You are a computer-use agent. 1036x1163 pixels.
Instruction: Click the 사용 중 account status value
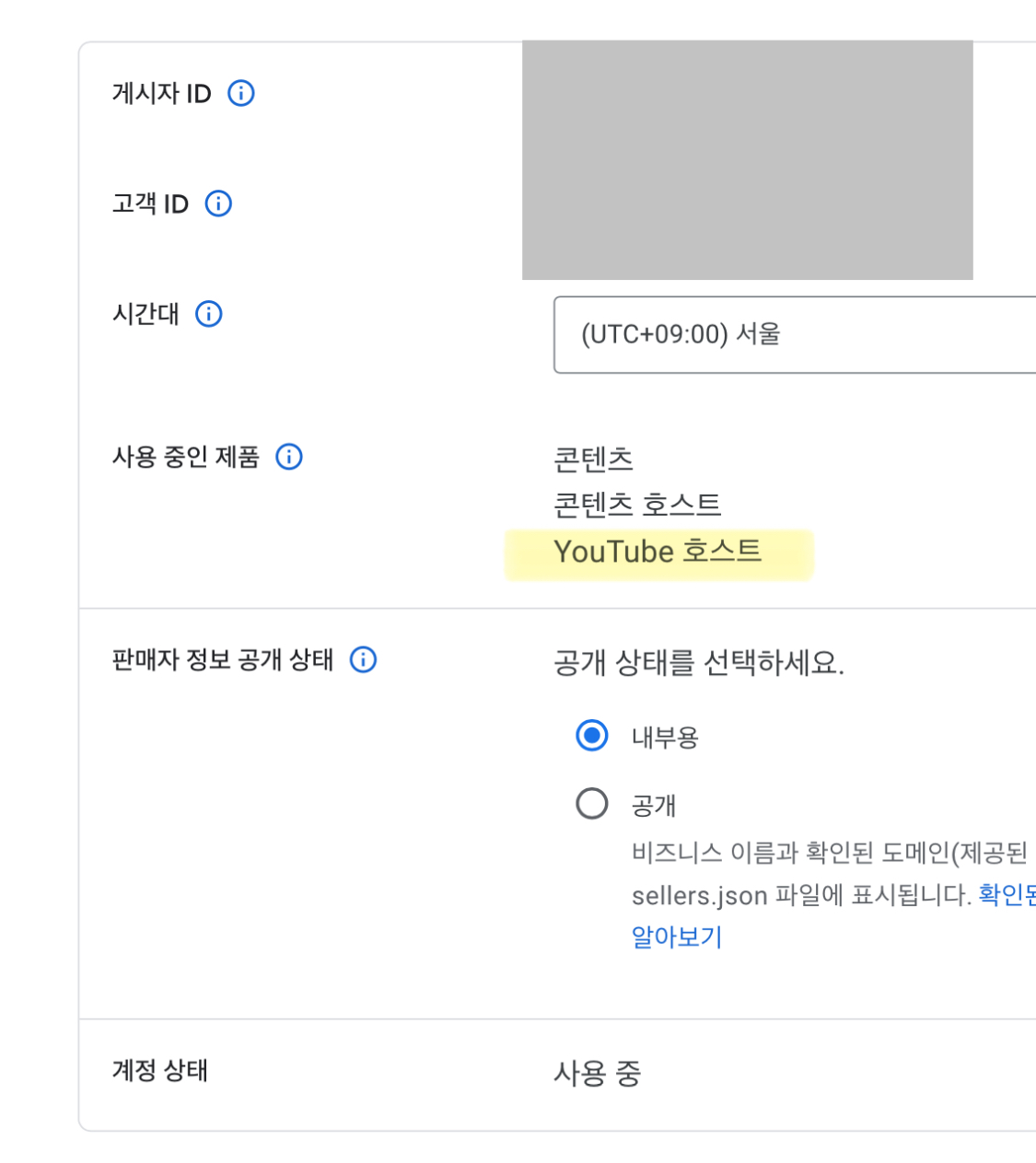(x=598, y=1073)
